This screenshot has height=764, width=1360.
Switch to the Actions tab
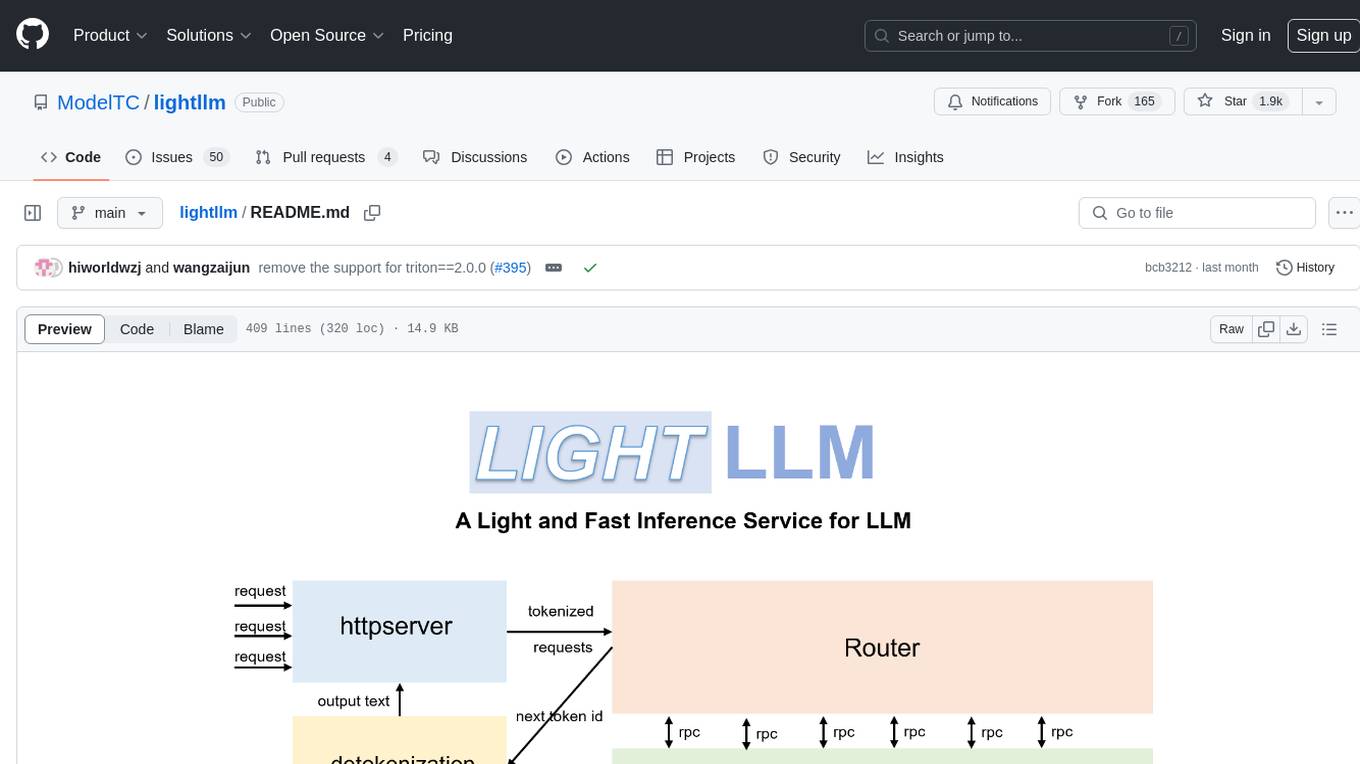pyautogui.click(x=592, y=157)
